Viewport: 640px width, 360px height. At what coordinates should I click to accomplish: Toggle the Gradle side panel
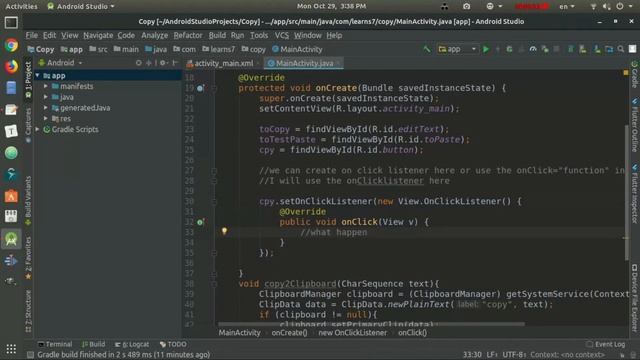tap(635, 74)
